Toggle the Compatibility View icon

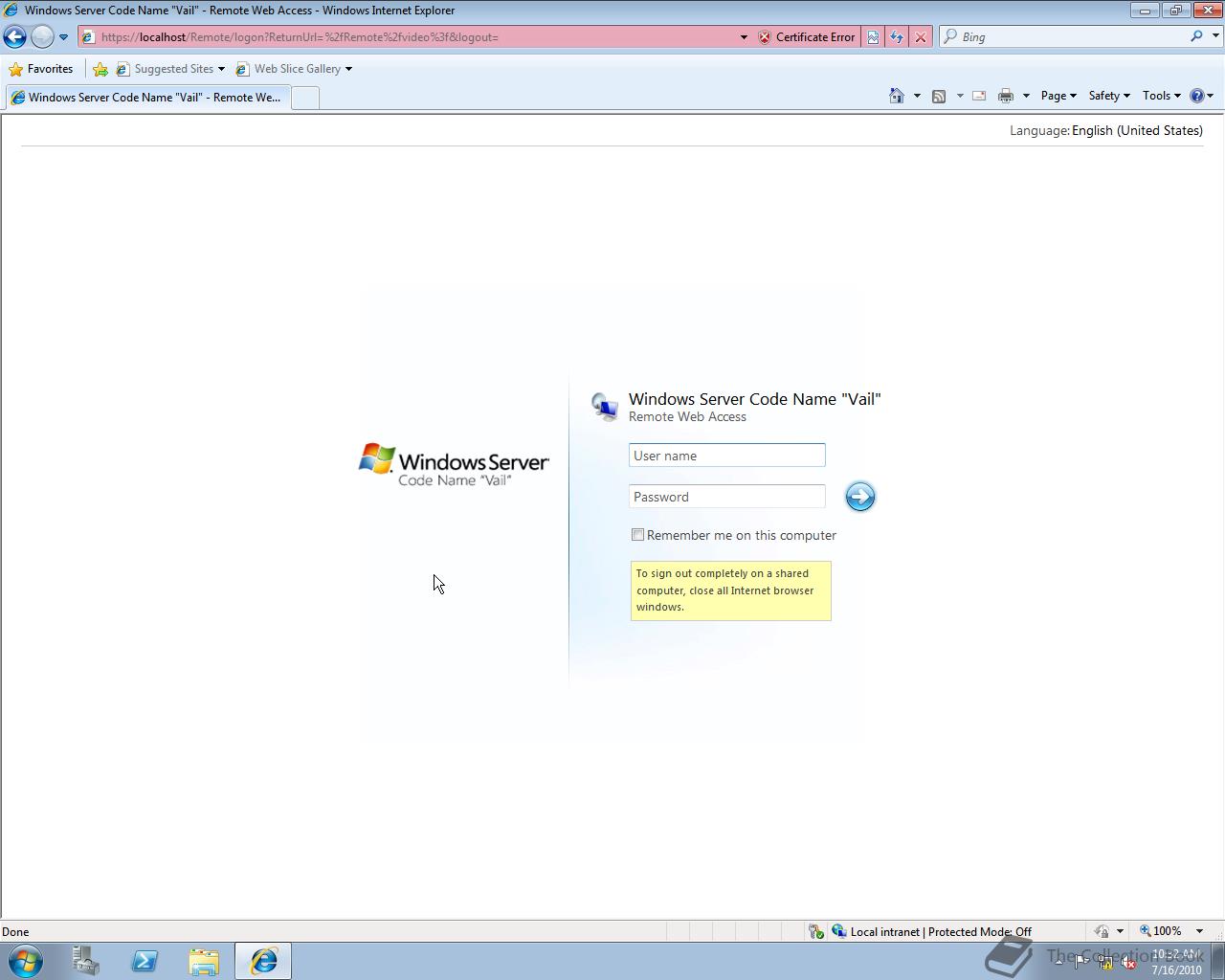coord(873,37)
